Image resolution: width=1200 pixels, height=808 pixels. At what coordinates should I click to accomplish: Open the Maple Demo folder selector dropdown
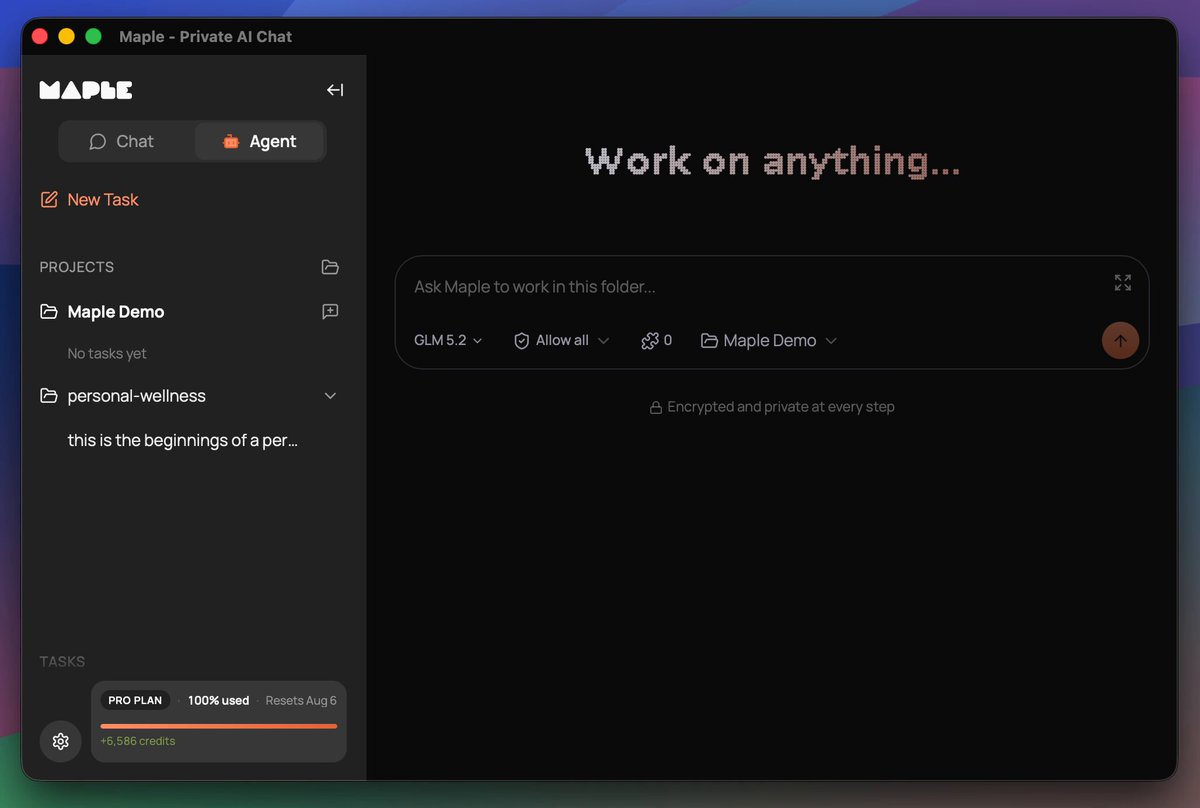point(768,341)
